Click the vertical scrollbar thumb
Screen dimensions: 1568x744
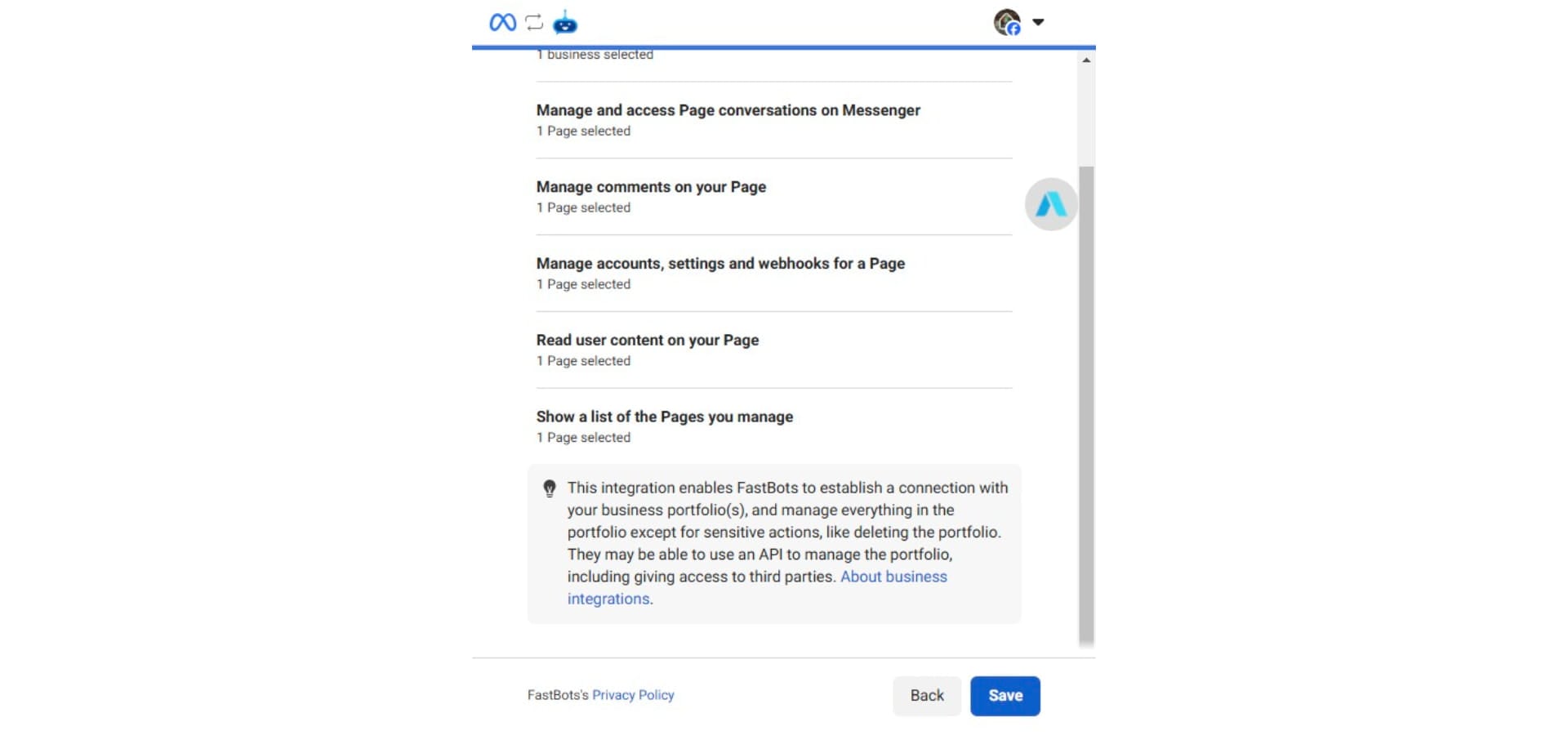[x=1086, y=406]
